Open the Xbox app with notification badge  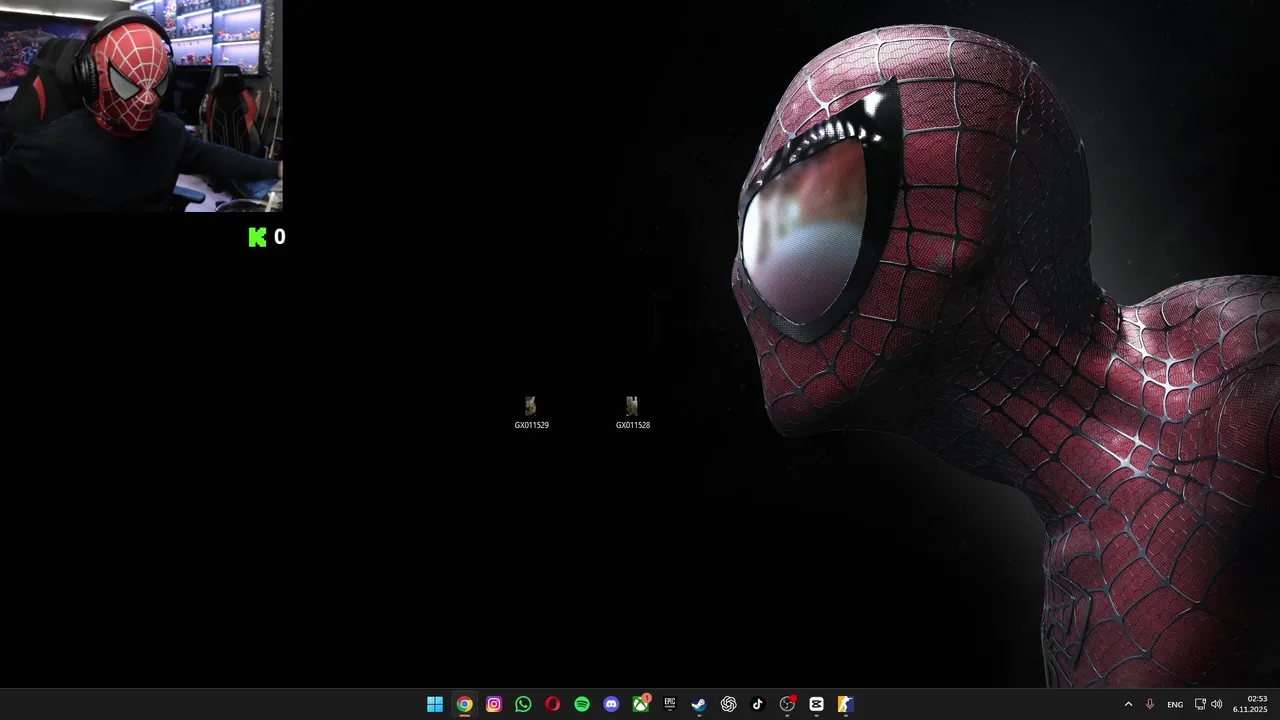click(641, 703)
